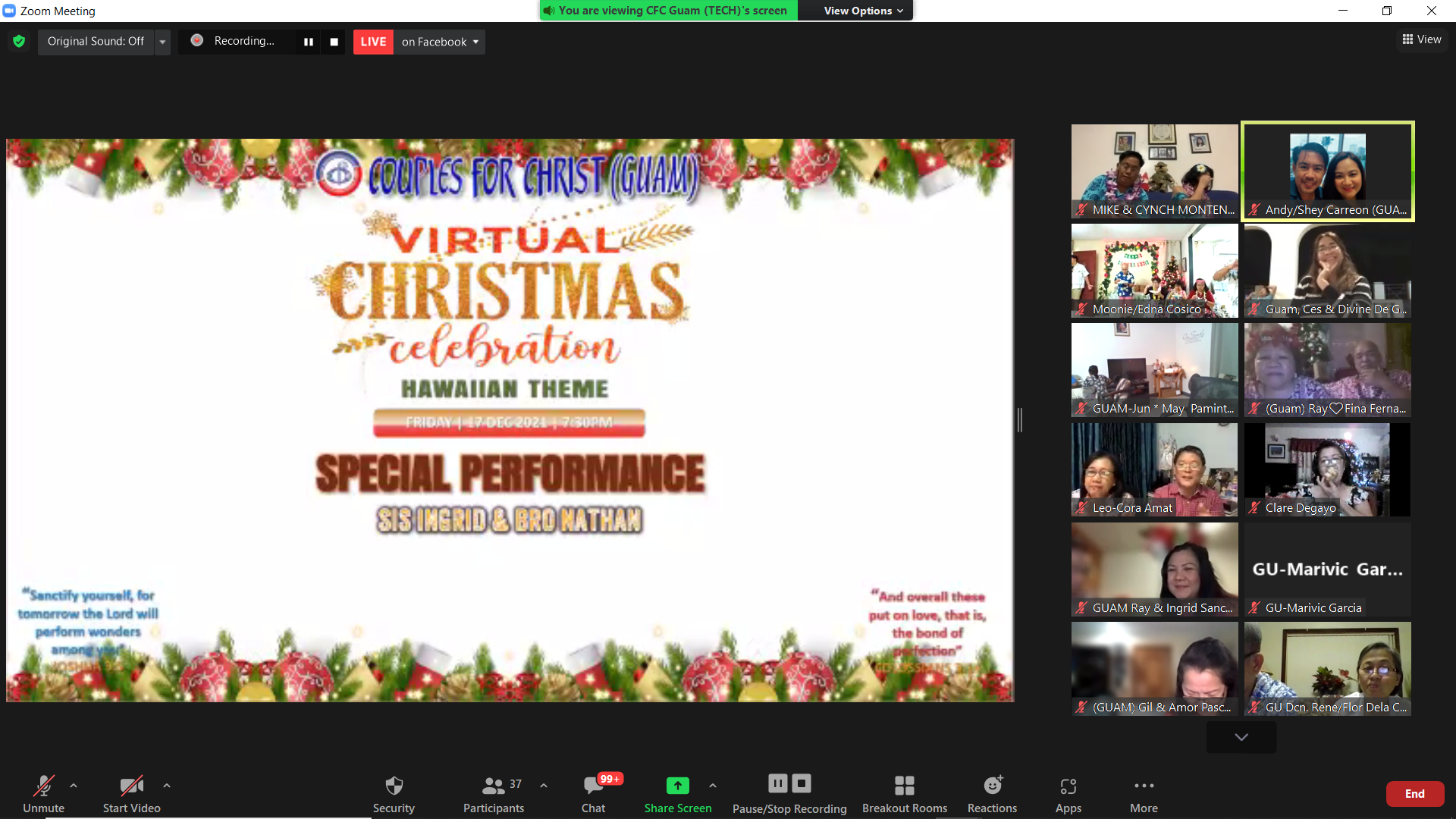Open View Options menu

point(863,11)
